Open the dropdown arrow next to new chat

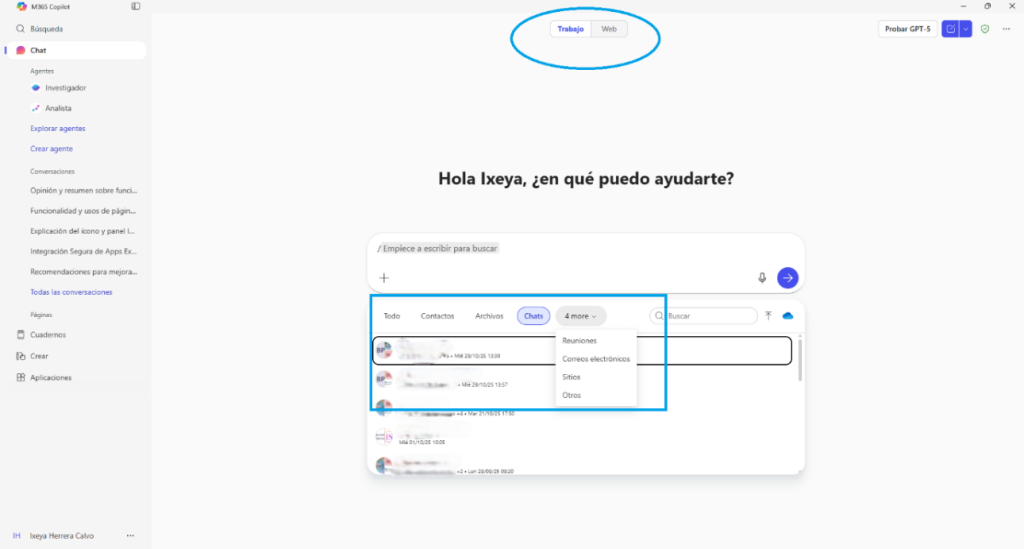click(966, 29)
